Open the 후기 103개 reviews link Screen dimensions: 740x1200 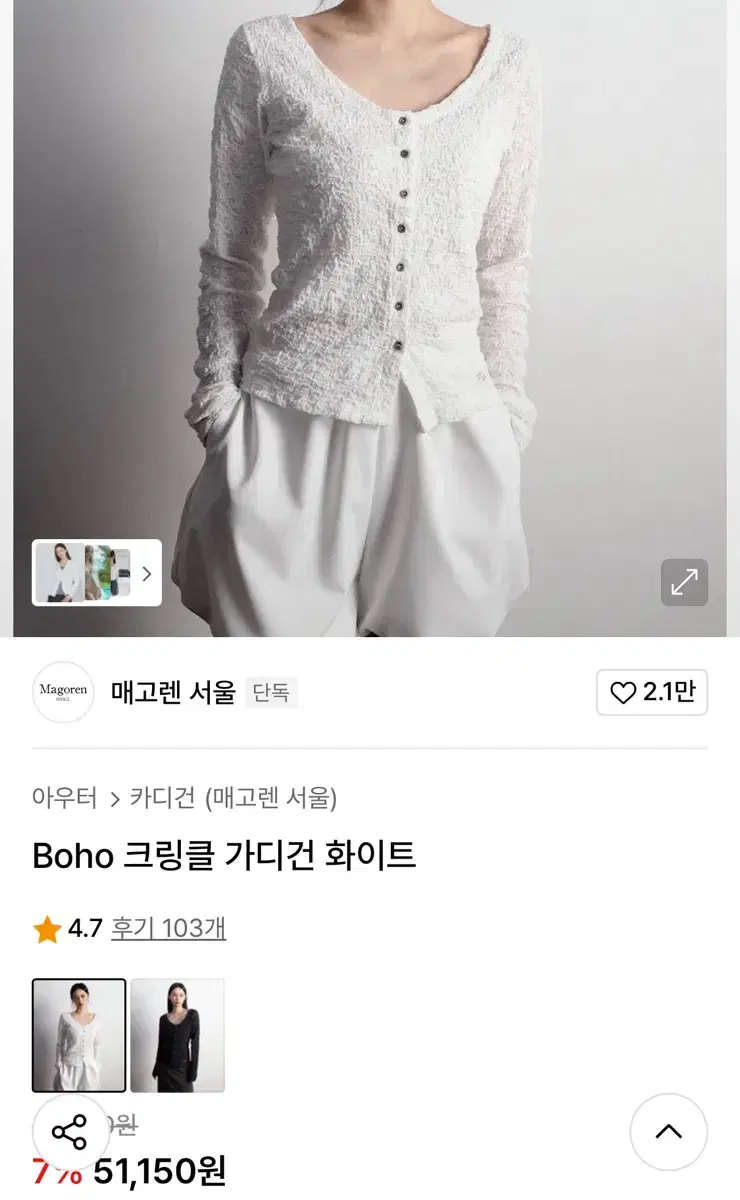point(168,928)
